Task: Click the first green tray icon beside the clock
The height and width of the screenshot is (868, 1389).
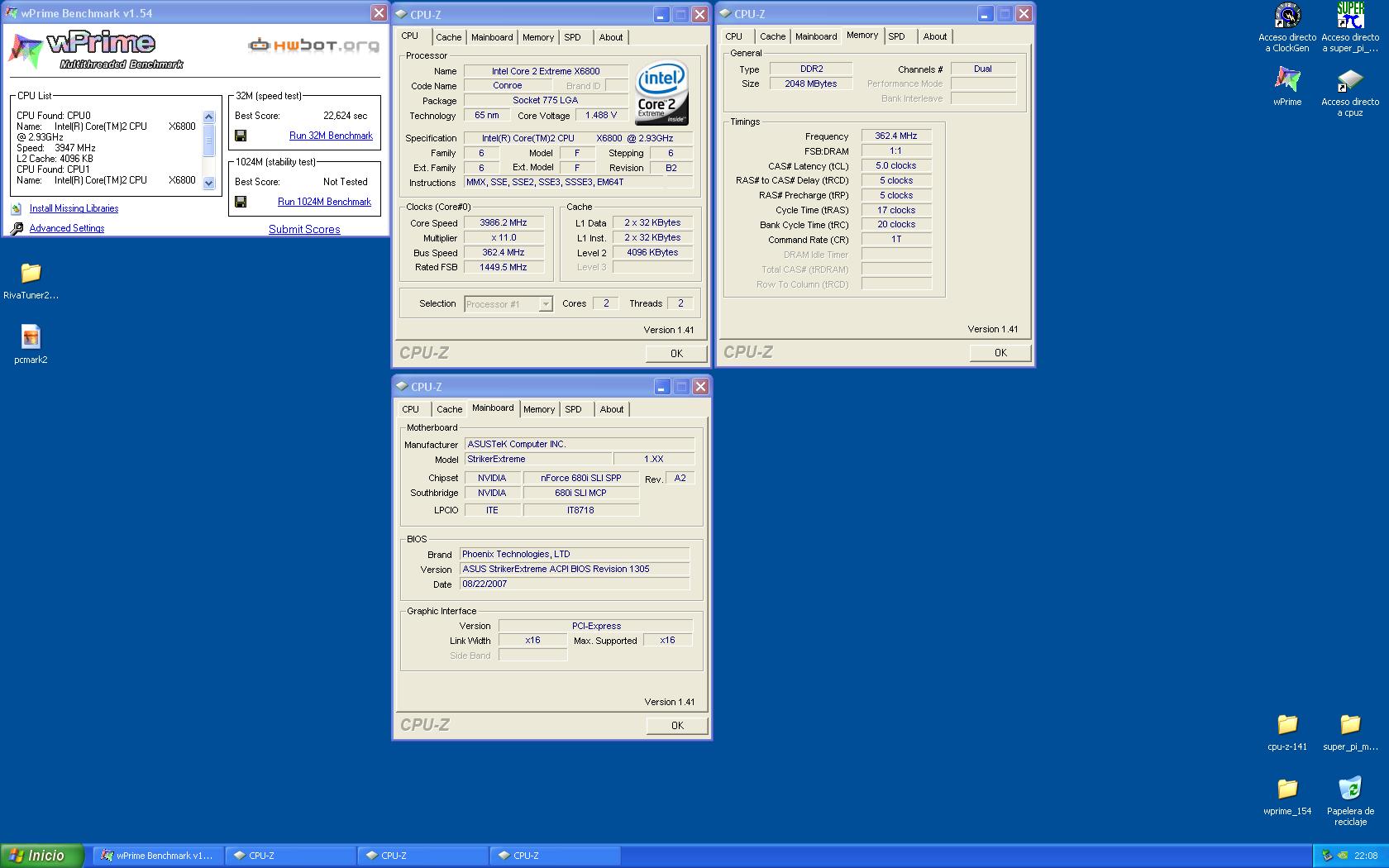Action: click(1327, 856)
